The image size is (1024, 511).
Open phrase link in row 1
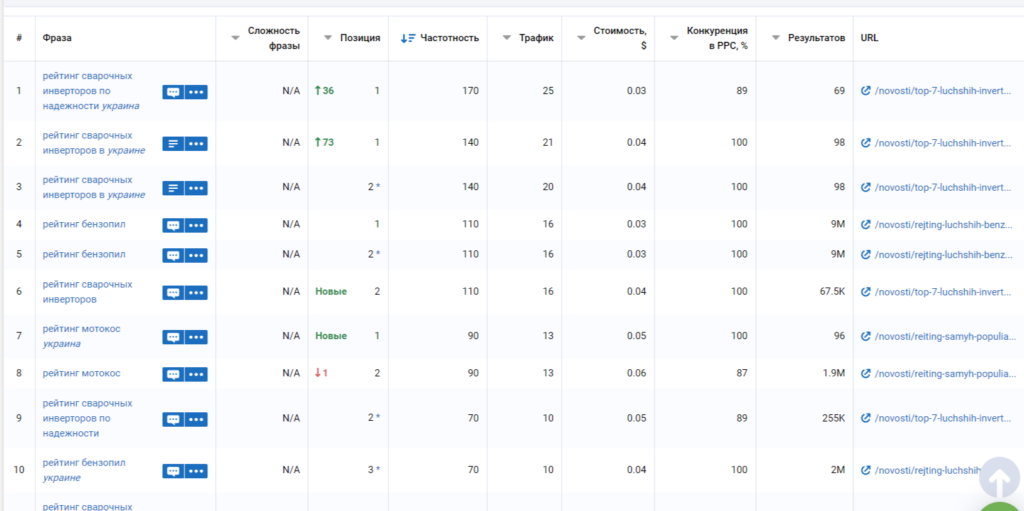coord(90,90)
